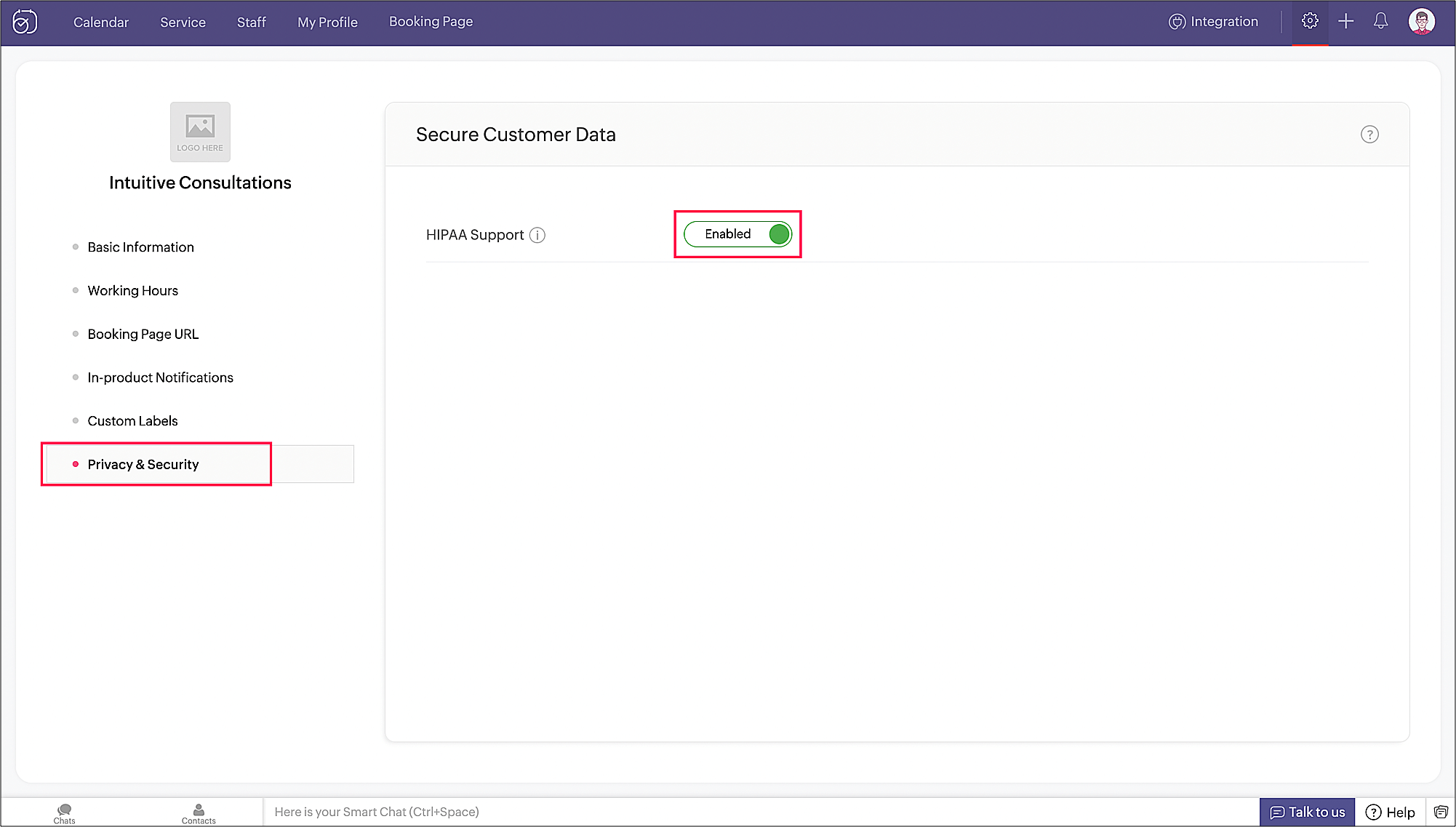Viewport: 1456px width, 827px height.
Task: Click the logo placeholder image
Action: pyautogui.click(x=200, y=132)
